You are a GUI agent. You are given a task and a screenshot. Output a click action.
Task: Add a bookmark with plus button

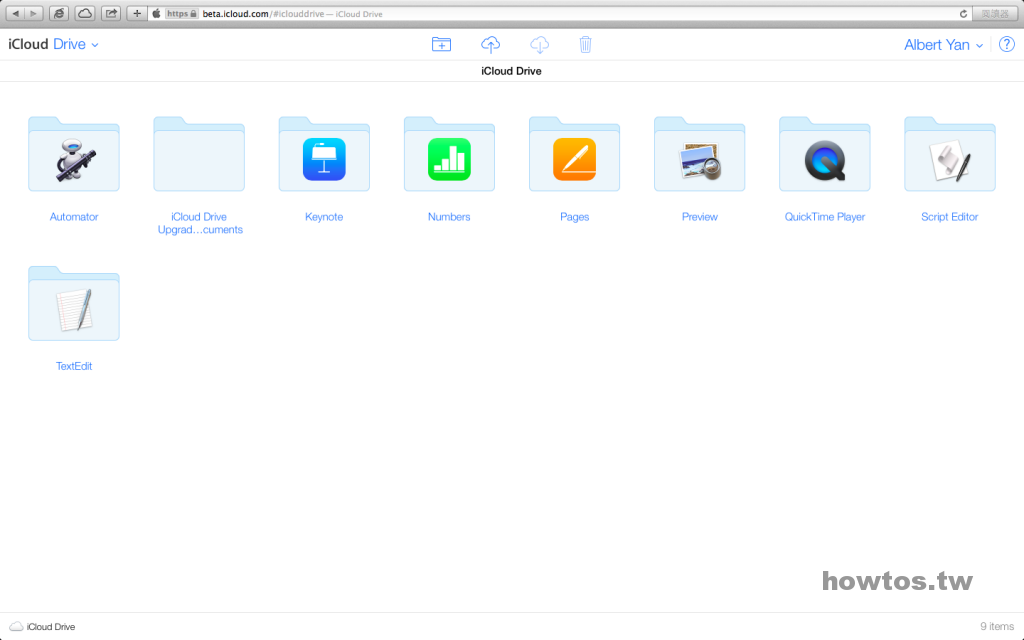[136, 13]
